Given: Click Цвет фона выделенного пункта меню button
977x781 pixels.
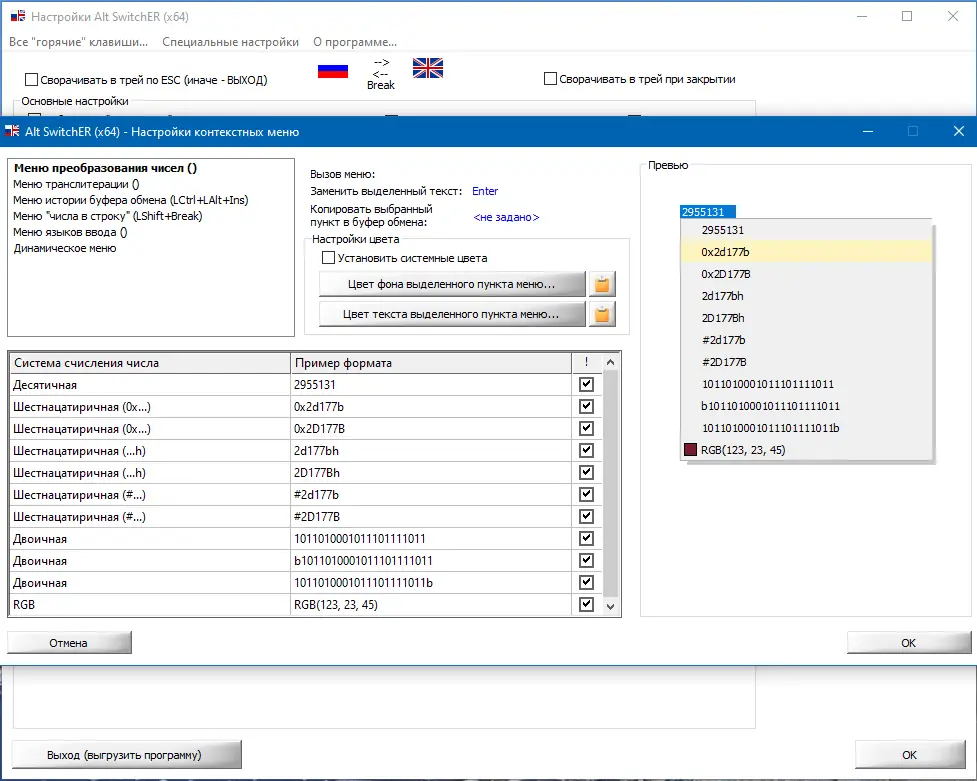Looking at the screenshot, I should 452,284.
